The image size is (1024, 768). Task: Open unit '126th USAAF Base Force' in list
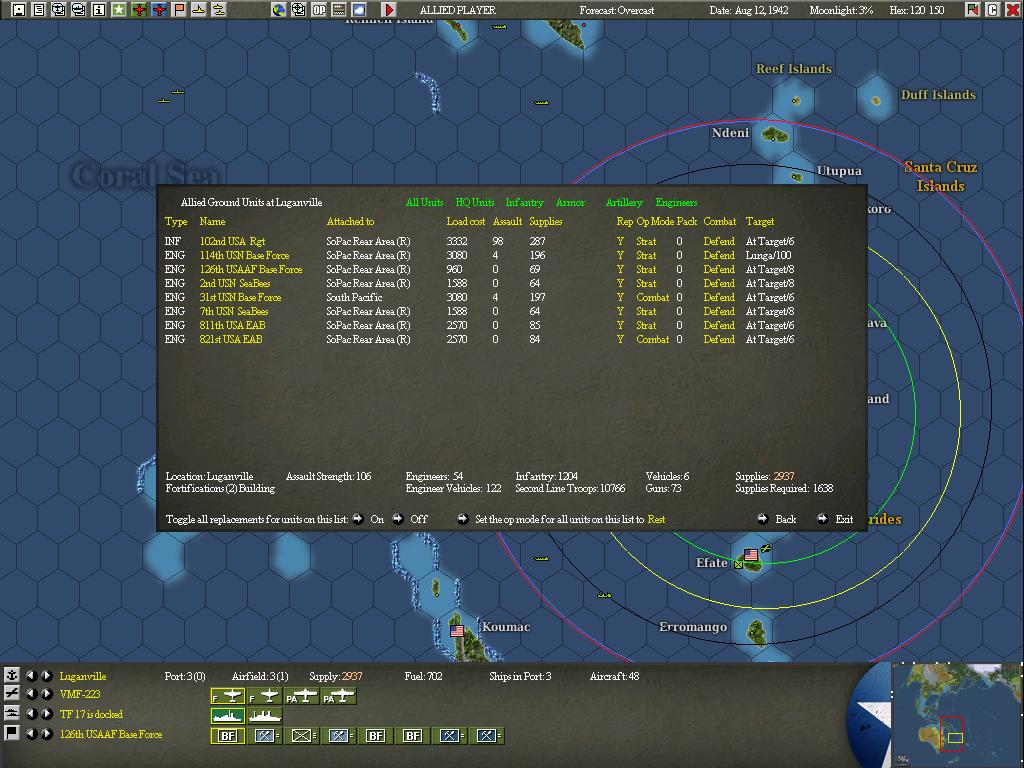point(251,269)
